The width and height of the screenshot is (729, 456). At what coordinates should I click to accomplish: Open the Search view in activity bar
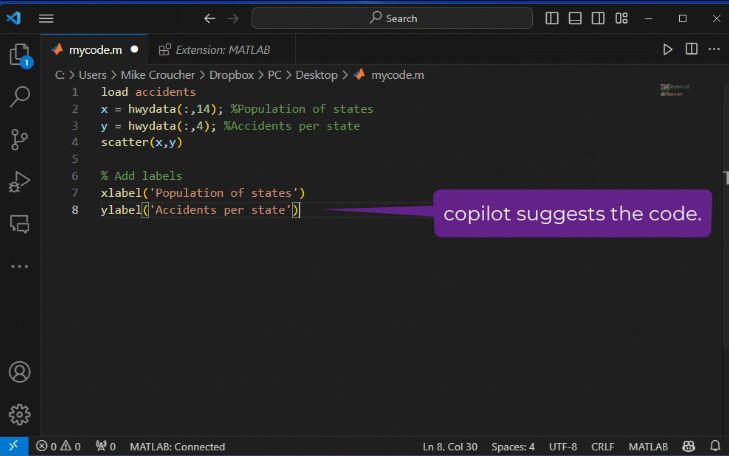[19, 97]
